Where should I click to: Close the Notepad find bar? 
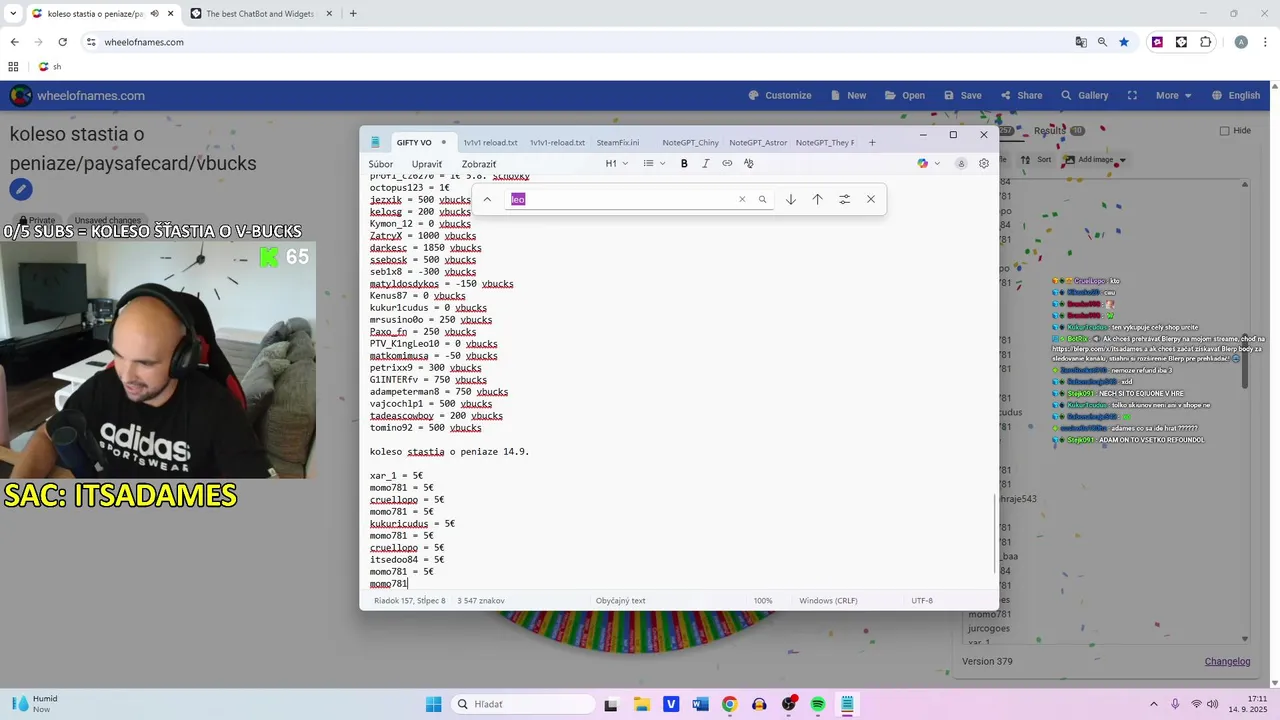coord(871,199)
